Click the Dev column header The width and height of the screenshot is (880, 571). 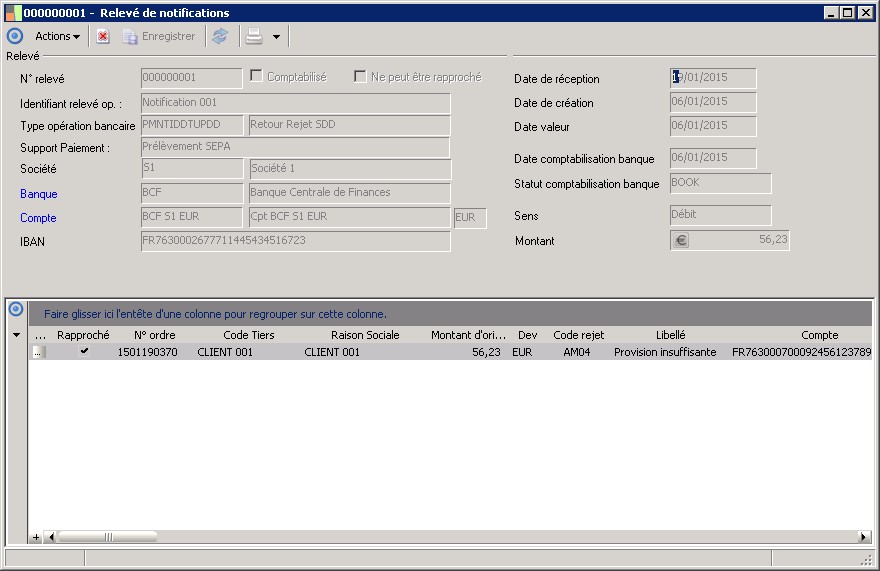tap(528, 335)
